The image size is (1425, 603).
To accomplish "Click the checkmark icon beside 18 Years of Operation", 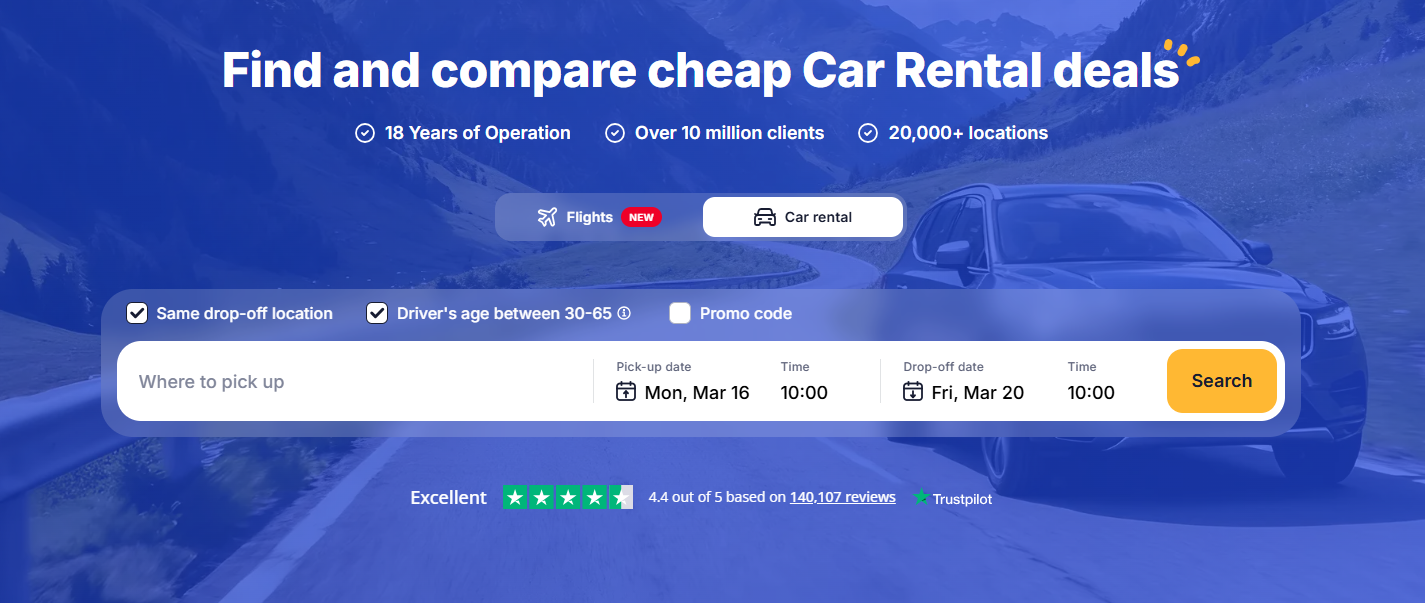I will (x=365, y=133).
